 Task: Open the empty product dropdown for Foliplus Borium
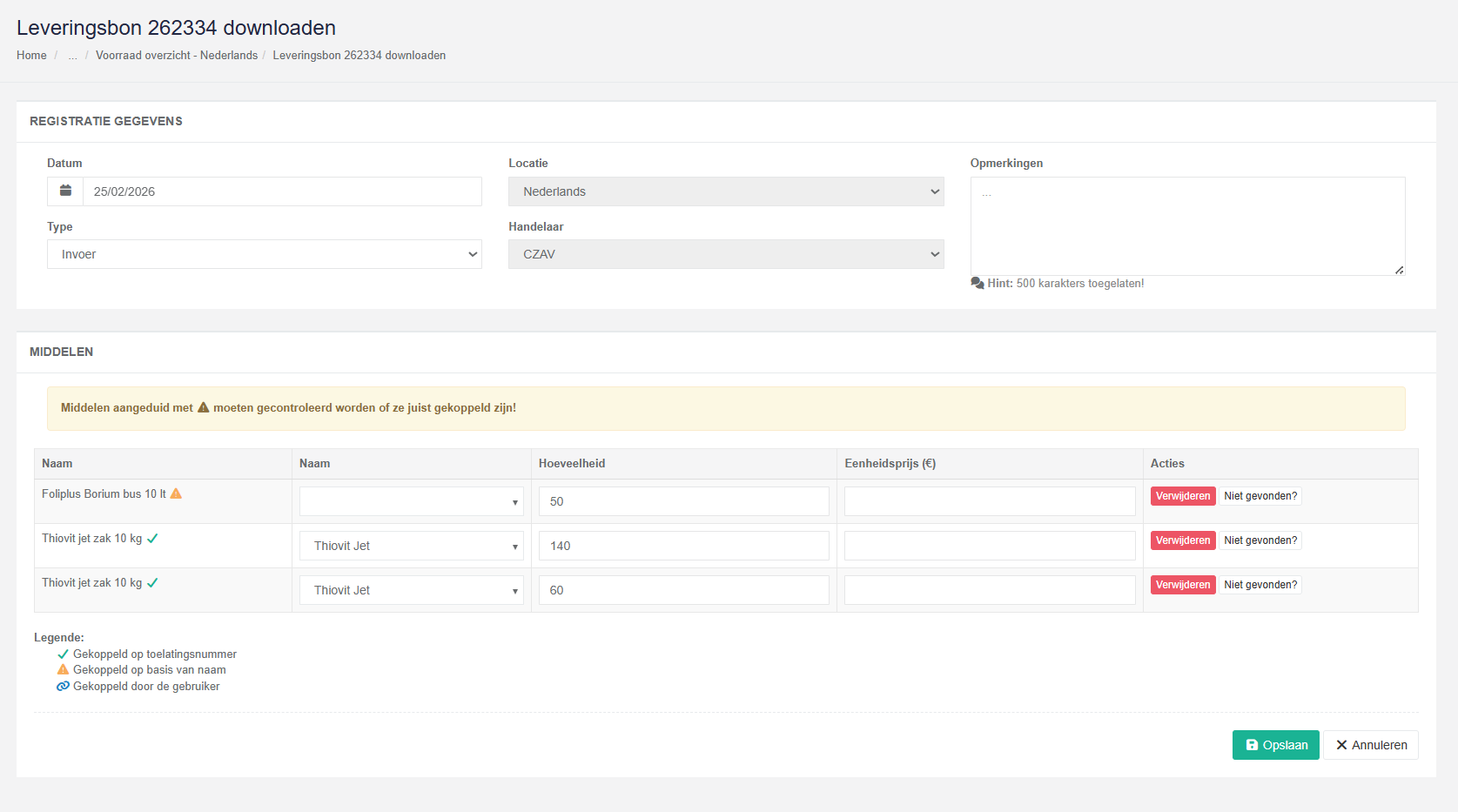(x=412, y=501)
